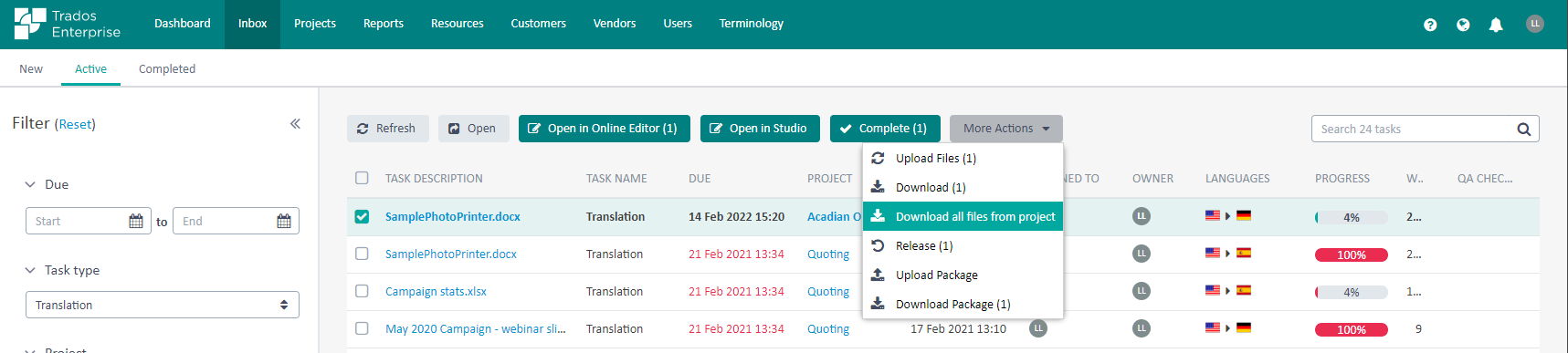Click the Trados Enterprise logo

[68, 24]
